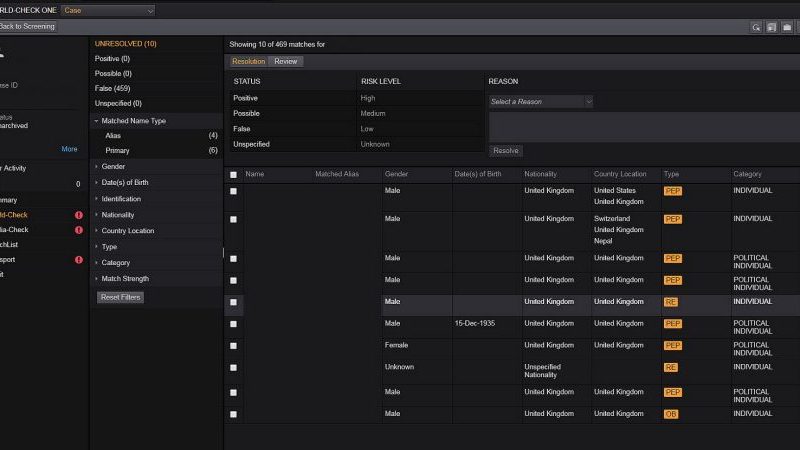Check the box for the first match row
The width and height of the screenshot is (800, 450).
[x=234, y=191]
